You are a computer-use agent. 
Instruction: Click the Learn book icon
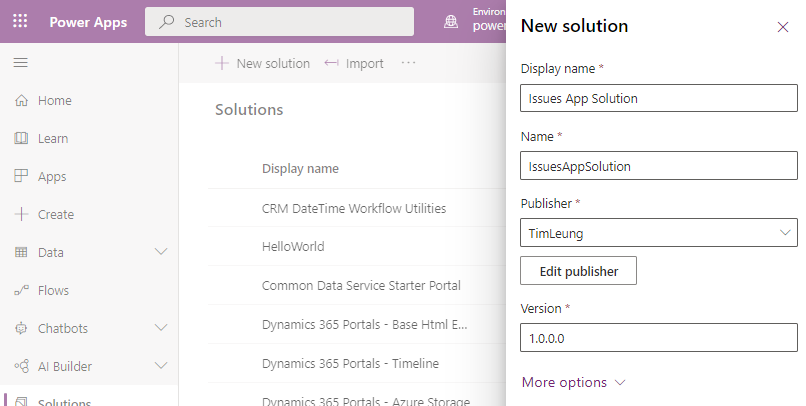click(x=21, y=138)
